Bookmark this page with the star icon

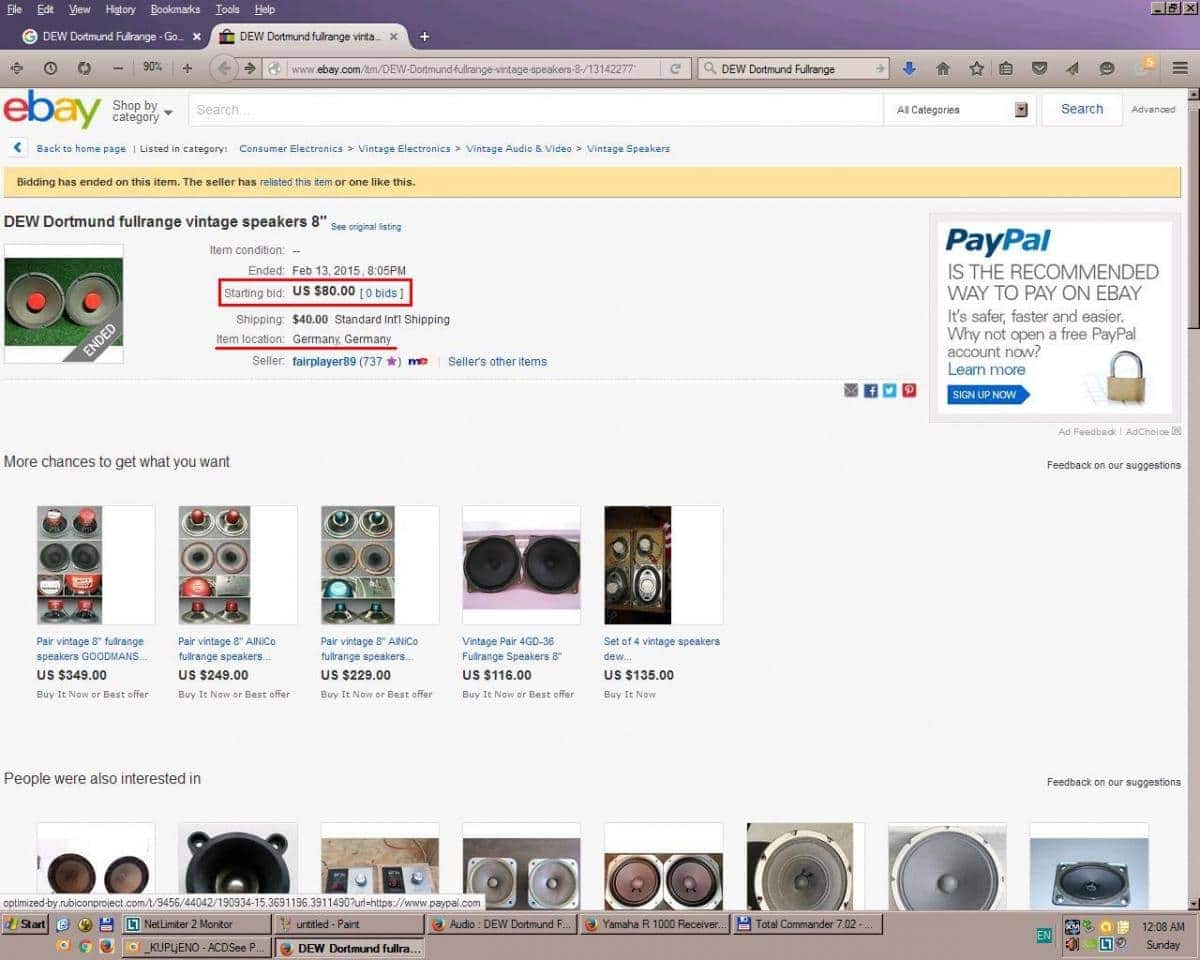(976, 68)
